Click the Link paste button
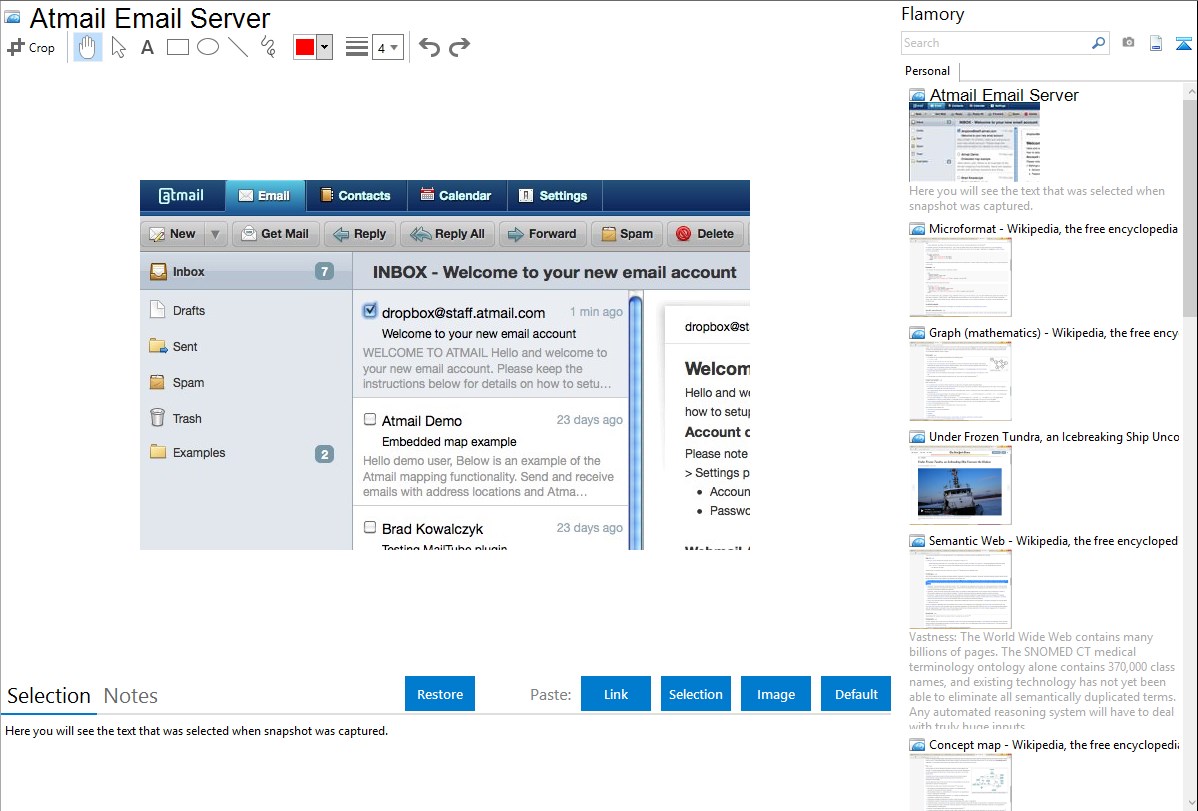This screenshot has height=811, width=1198. [x=616, y=694]
